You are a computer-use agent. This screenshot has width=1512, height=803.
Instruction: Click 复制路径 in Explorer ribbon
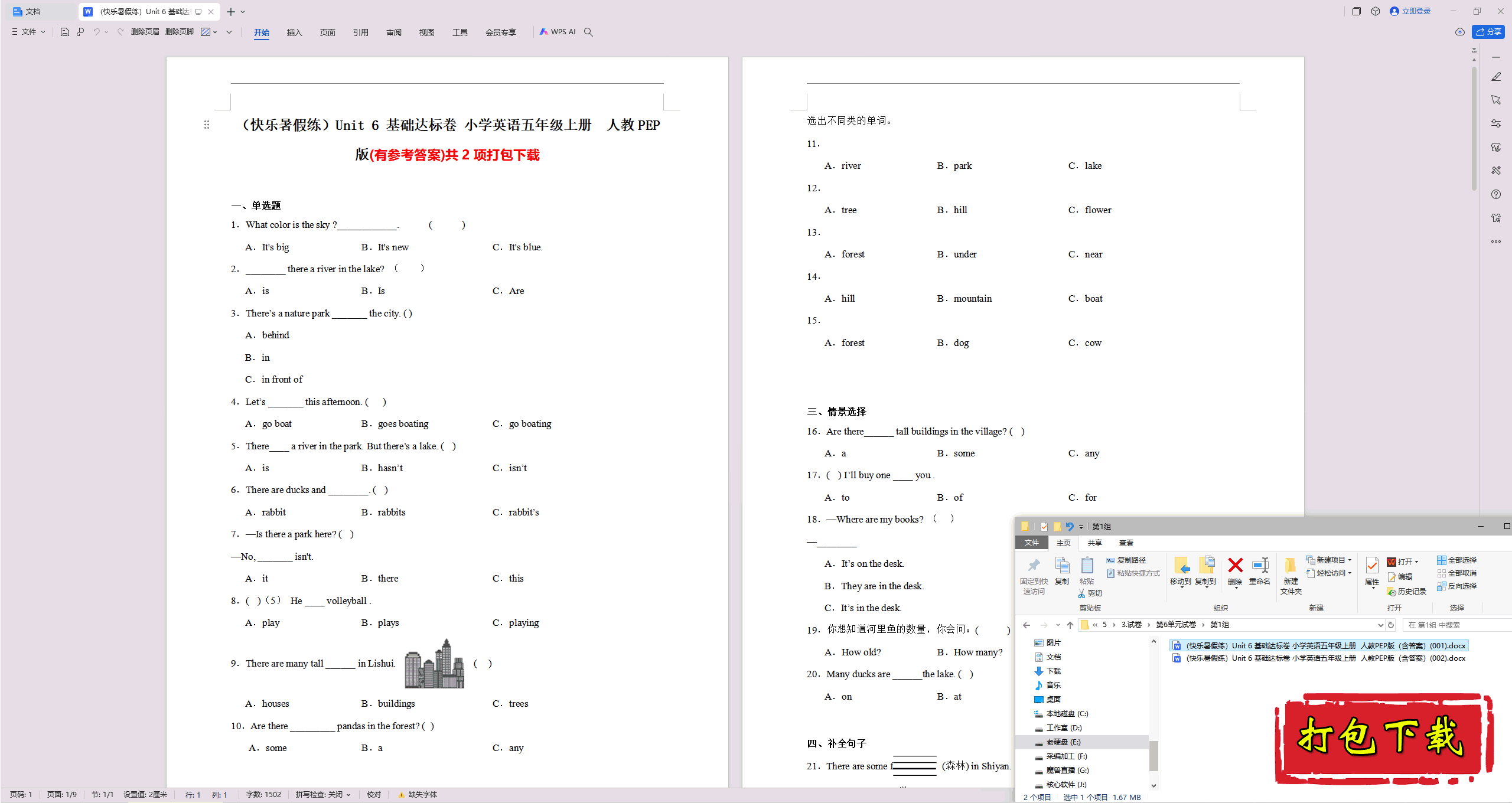(1126, 560)
